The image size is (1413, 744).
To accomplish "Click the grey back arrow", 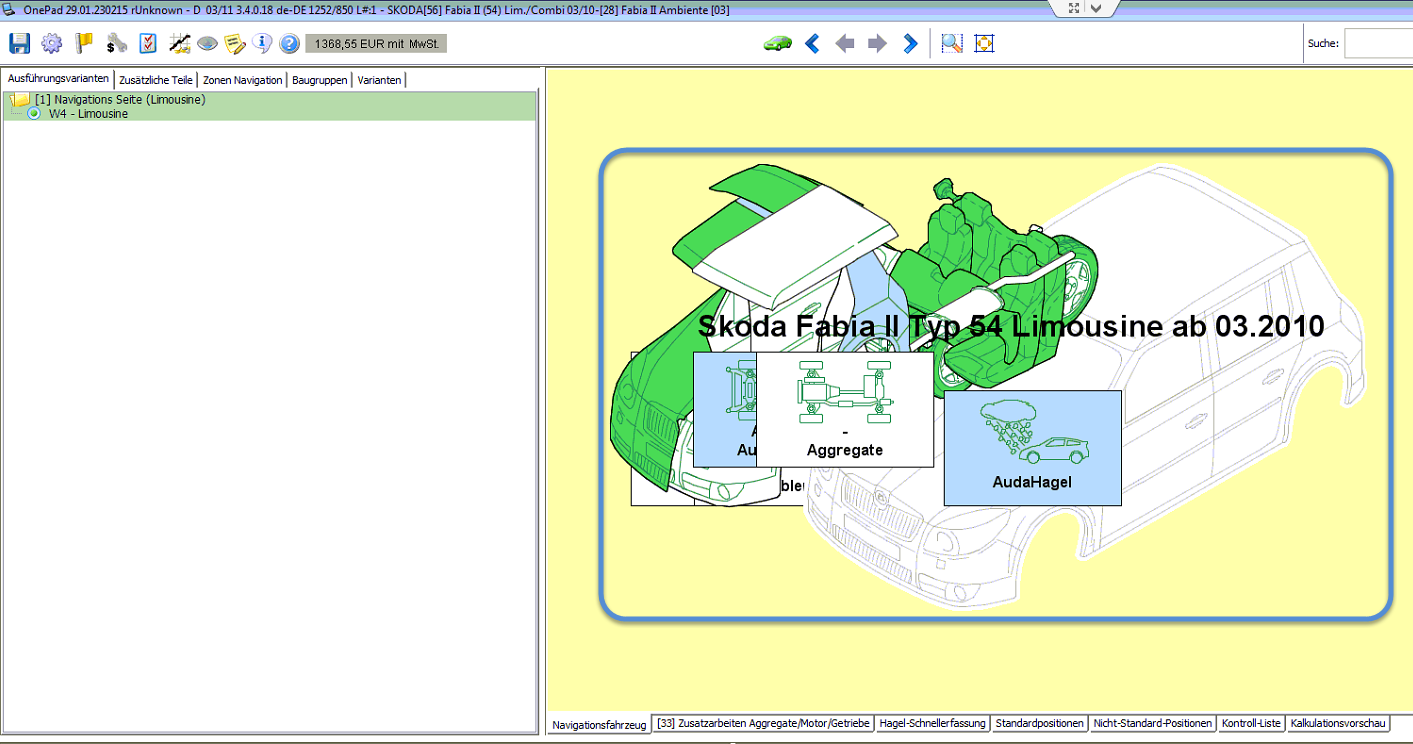I will tap(845, 43).
